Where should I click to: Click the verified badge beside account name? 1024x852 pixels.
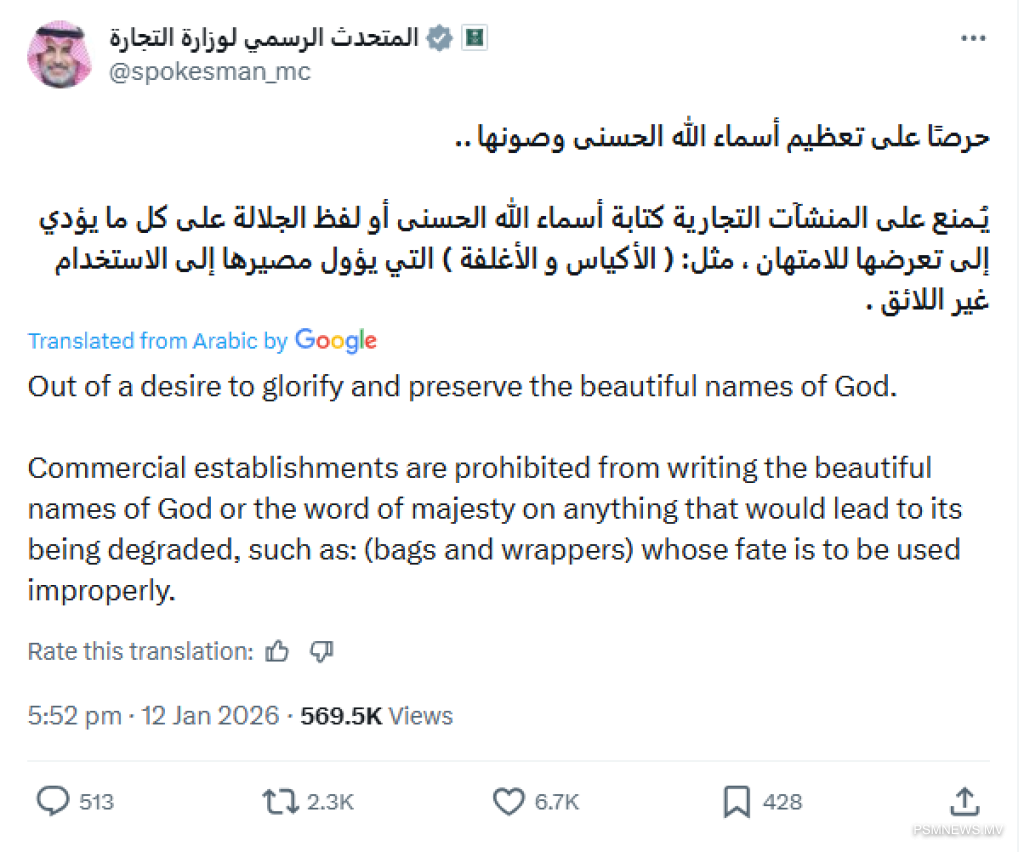(437, 38)
